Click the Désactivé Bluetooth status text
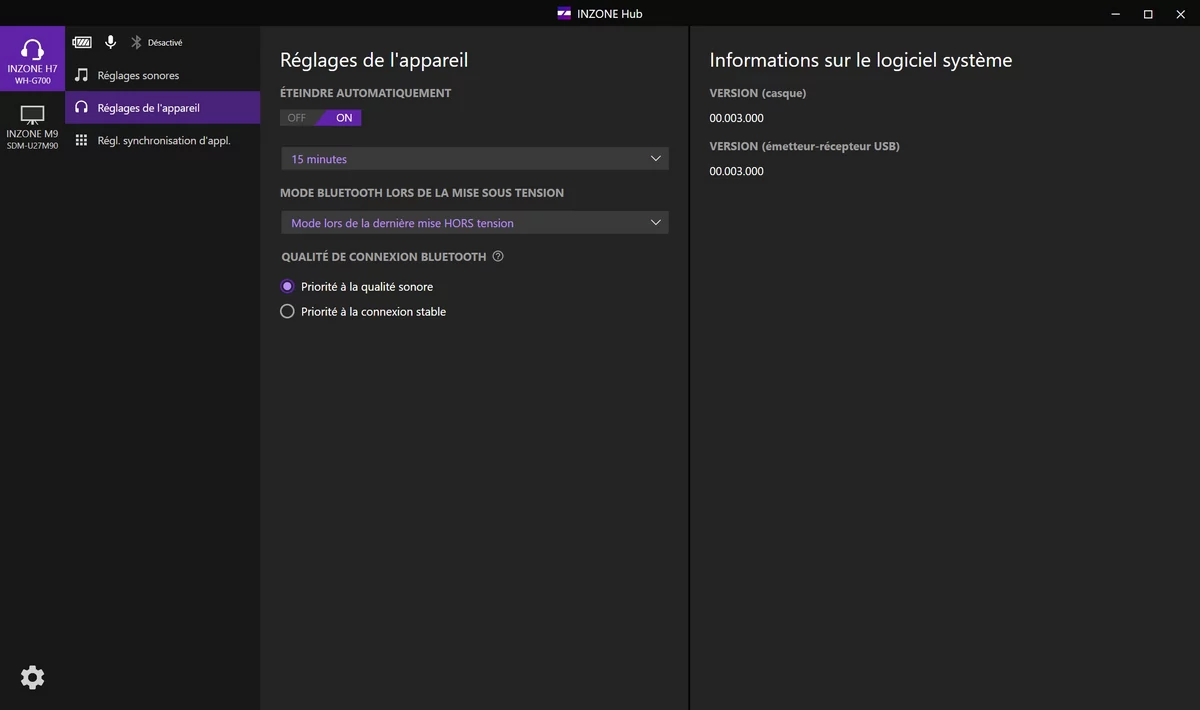The width and height of the screenshot is (1200, 710). tap(165, 43)
